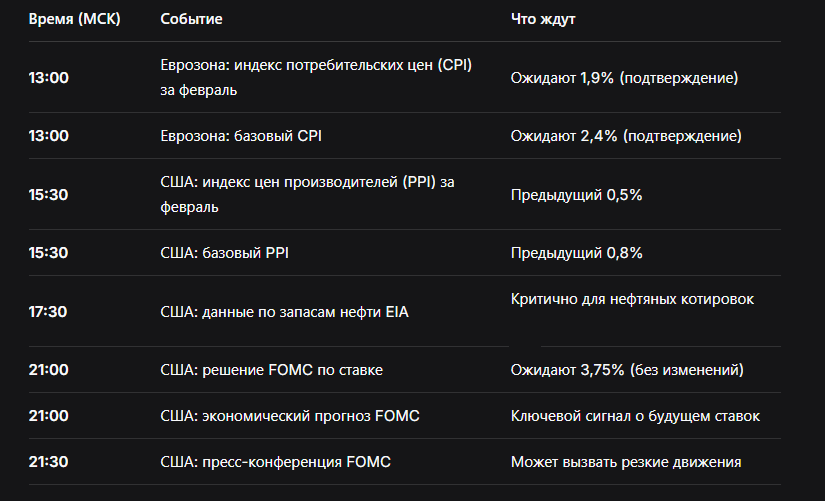Click "Предыдущий 0,5%" forecast cell
The image size is (825, 501).
click(x=577, y=195)
